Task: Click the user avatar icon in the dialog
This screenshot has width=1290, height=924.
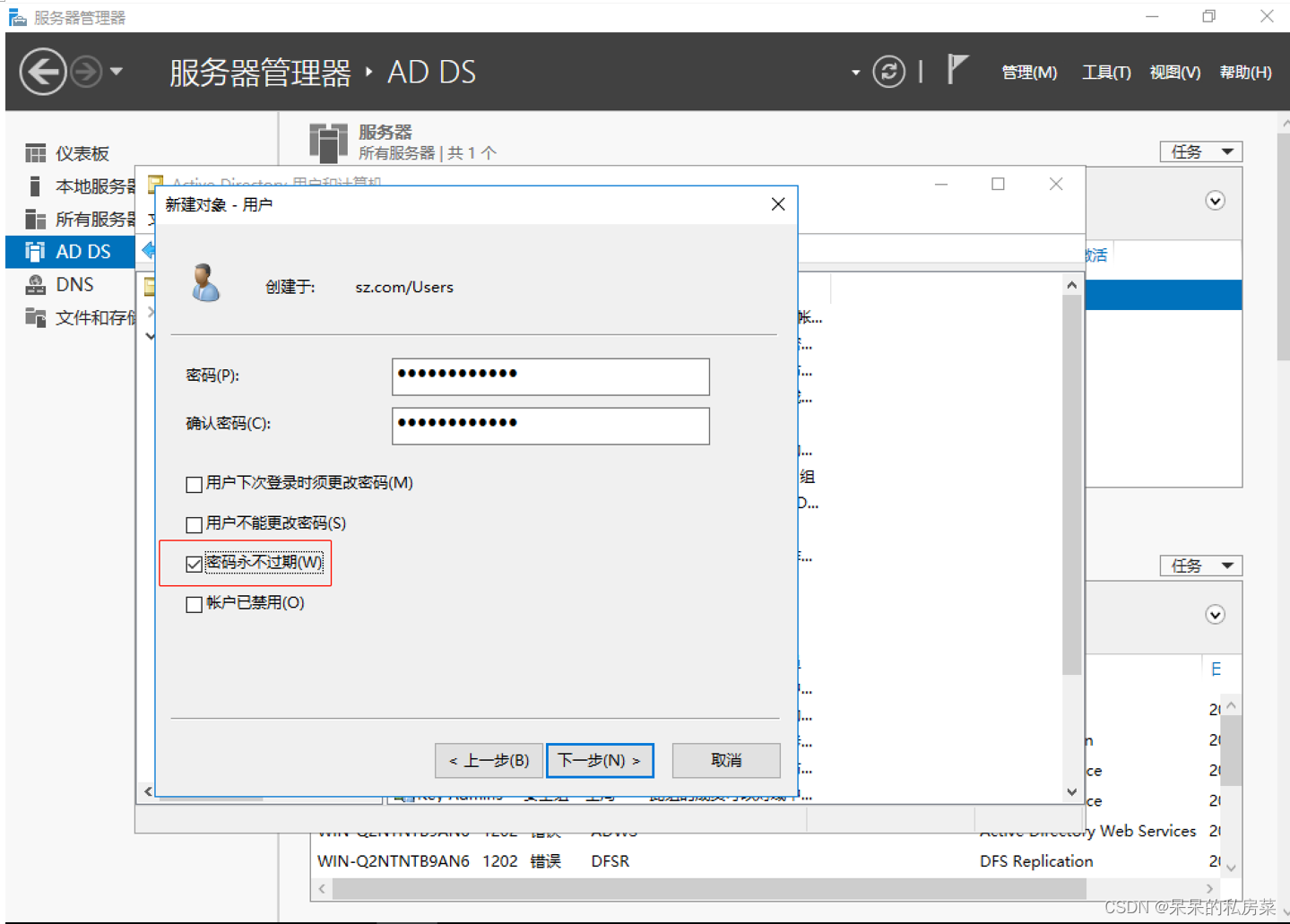Action: [x=205, y=283]
